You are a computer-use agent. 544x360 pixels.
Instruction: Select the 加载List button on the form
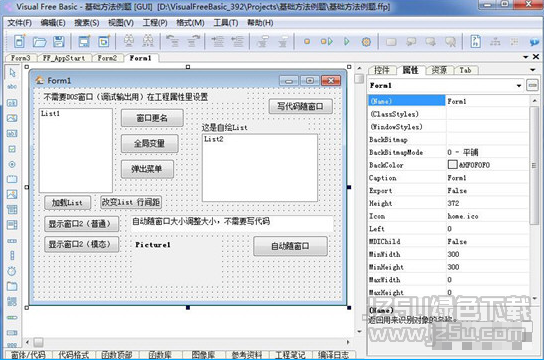point(68,203)
